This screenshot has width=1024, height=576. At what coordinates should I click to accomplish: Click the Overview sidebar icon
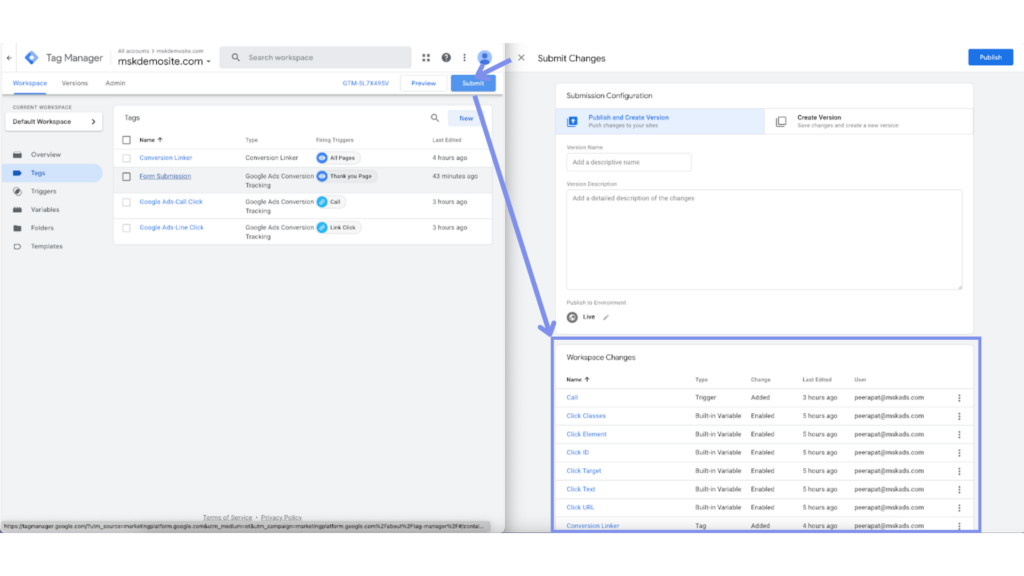pos(18,155)
